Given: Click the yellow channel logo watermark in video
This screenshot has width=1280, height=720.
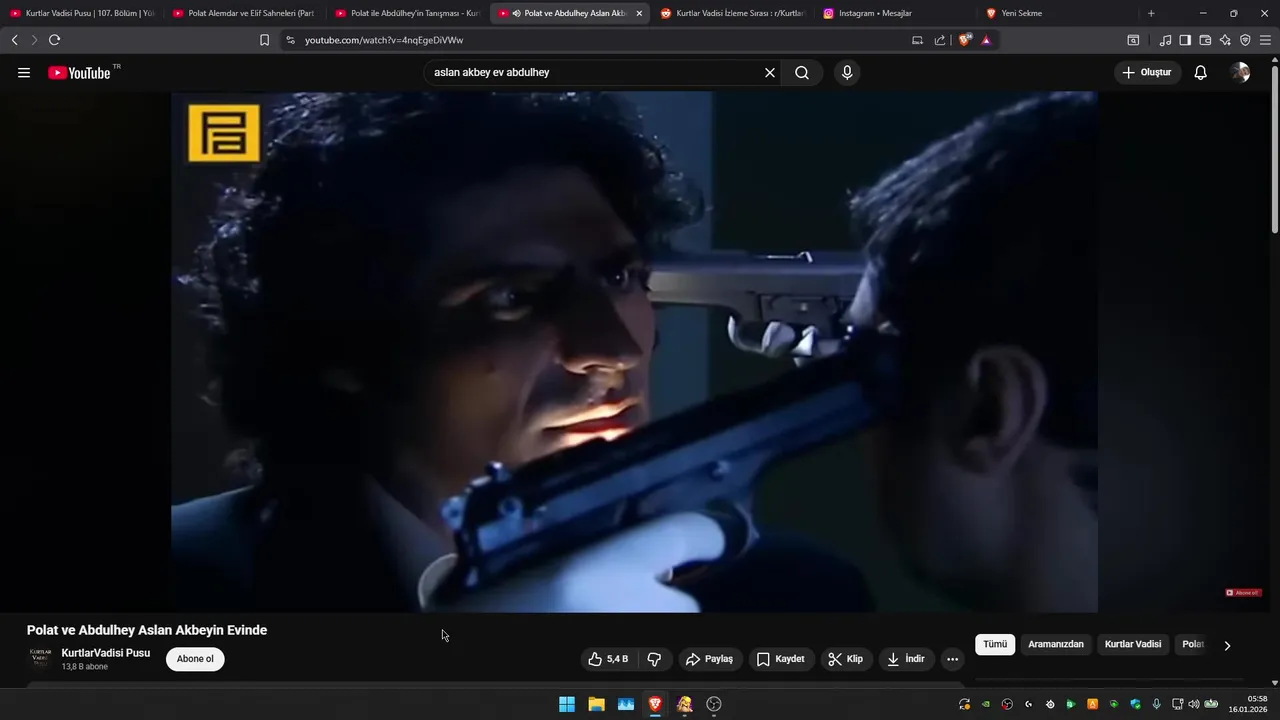Looking at the screenshot, I should [x=224, y=133].
